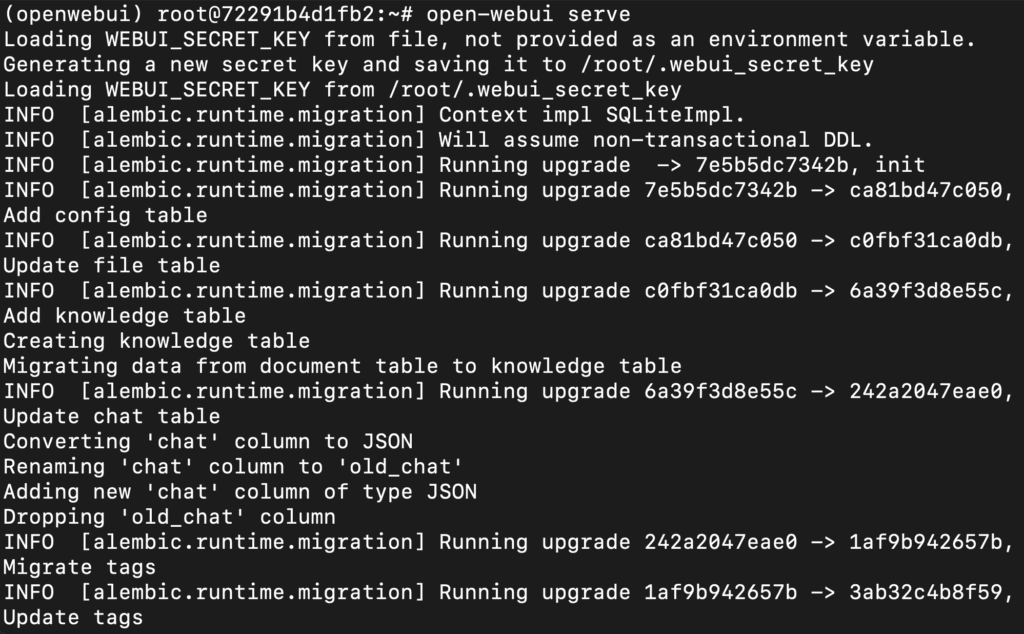Click the 'Update file table' line

point(111,265)
